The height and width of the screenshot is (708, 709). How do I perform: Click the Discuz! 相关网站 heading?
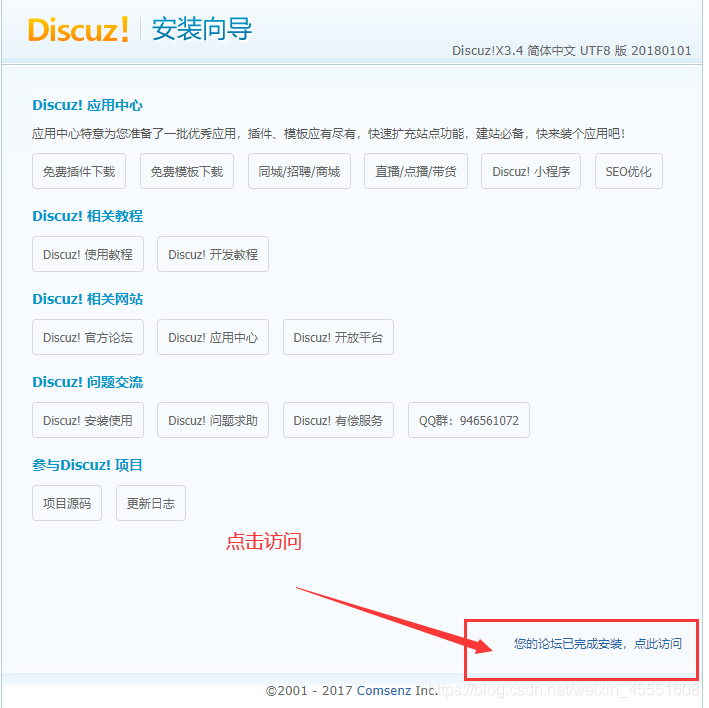[87, 299]
